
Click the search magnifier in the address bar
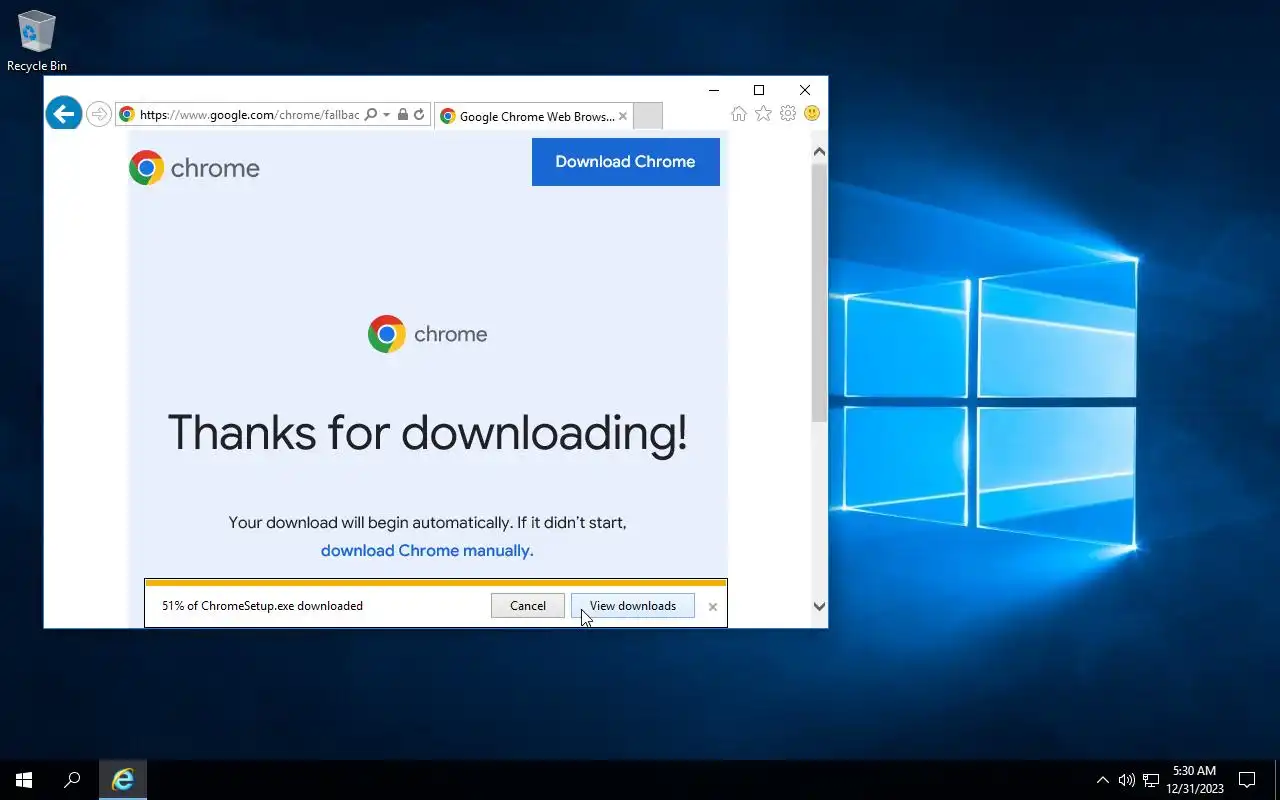point(371,115)
